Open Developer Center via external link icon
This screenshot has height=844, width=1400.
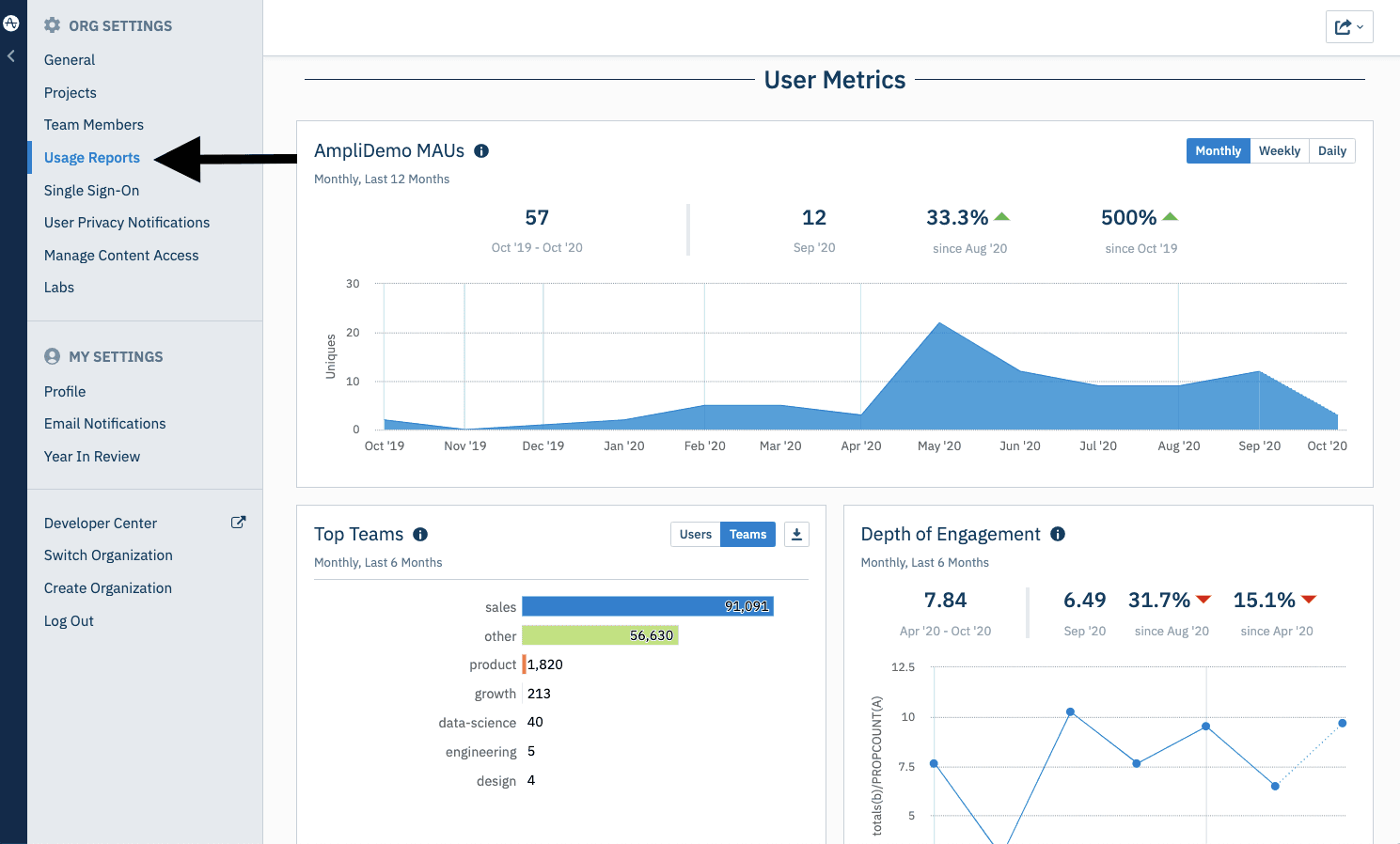tap(238, 522)
